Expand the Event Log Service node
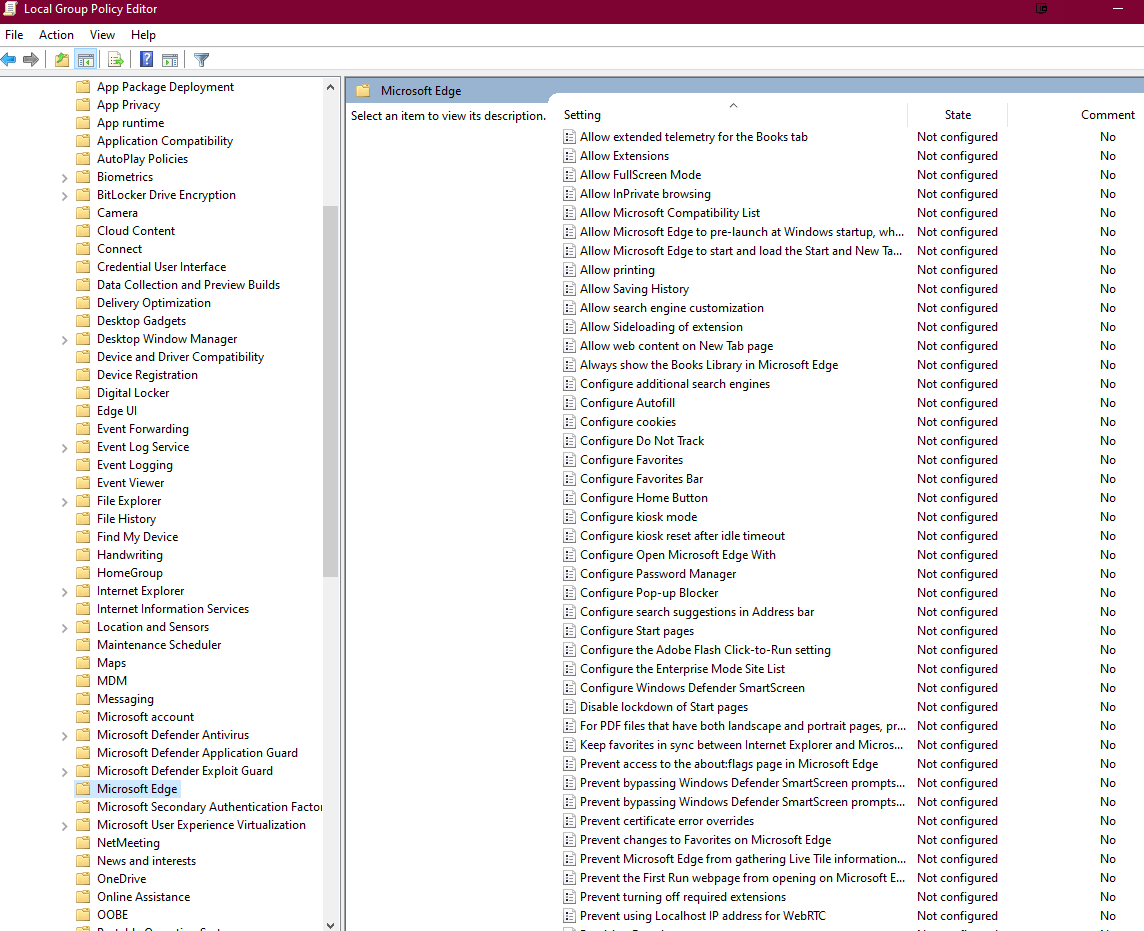This screenshot has height=931, width=1144. click(64, 447)
